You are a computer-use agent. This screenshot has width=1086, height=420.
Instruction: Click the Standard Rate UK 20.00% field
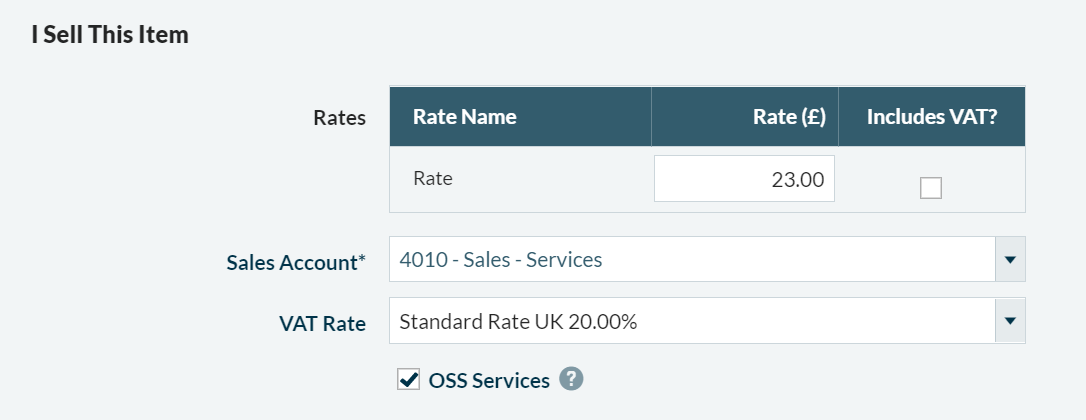(692, 322)
